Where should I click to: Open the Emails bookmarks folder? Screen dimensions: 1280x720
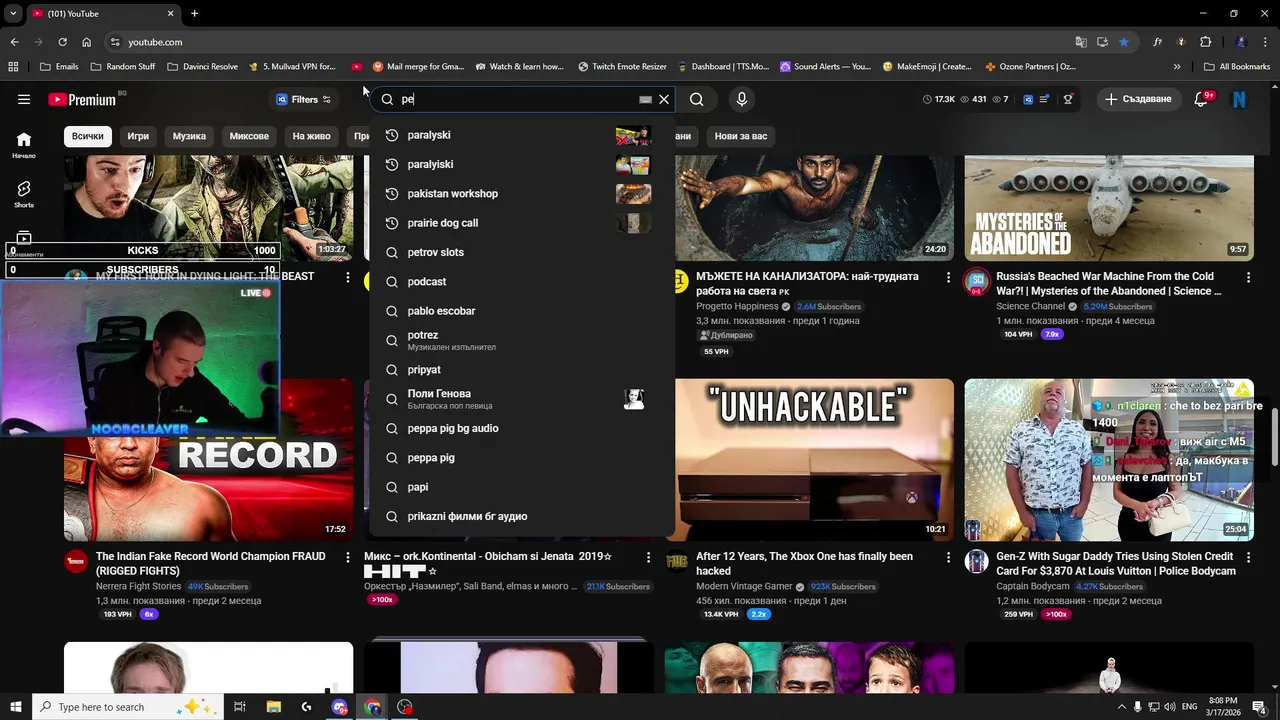58,67
